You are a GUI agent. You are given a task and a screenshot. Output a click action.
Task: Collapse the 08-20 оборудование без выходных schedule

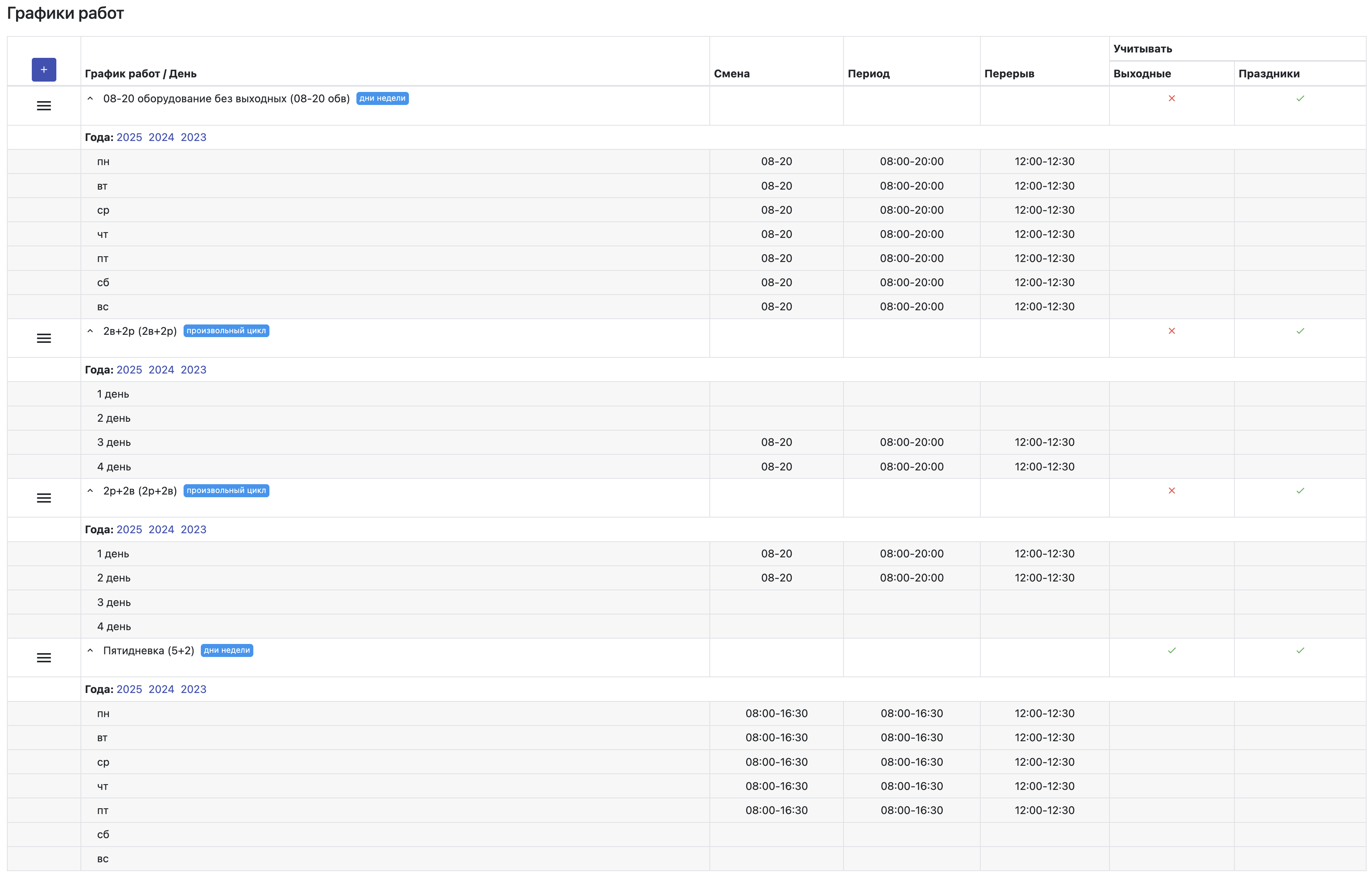[90, 98]
